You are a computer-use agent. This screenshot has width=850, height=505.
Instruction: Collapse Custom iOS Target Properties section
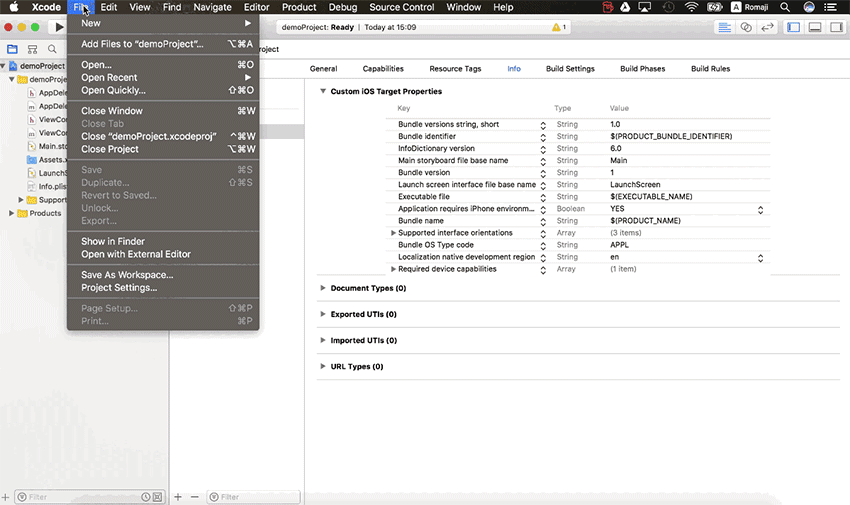(x=323, y=91)
